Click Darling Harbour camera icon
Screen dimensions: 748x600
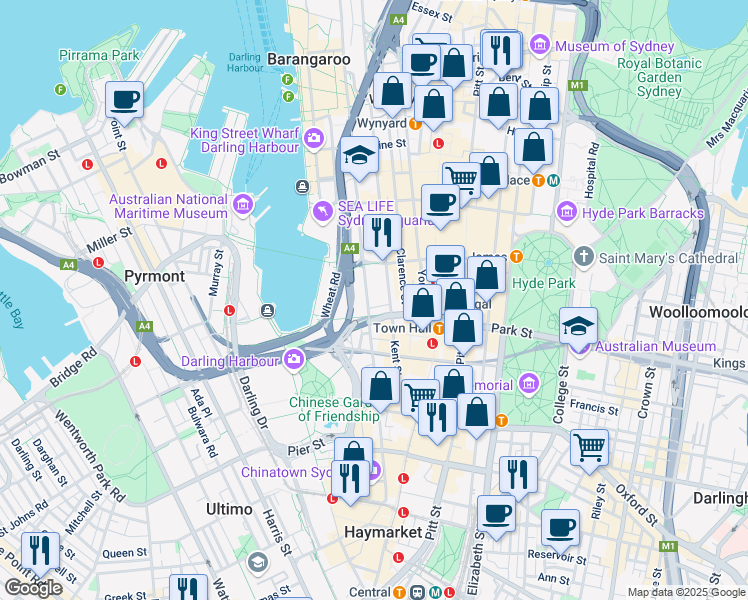[294, 359]
